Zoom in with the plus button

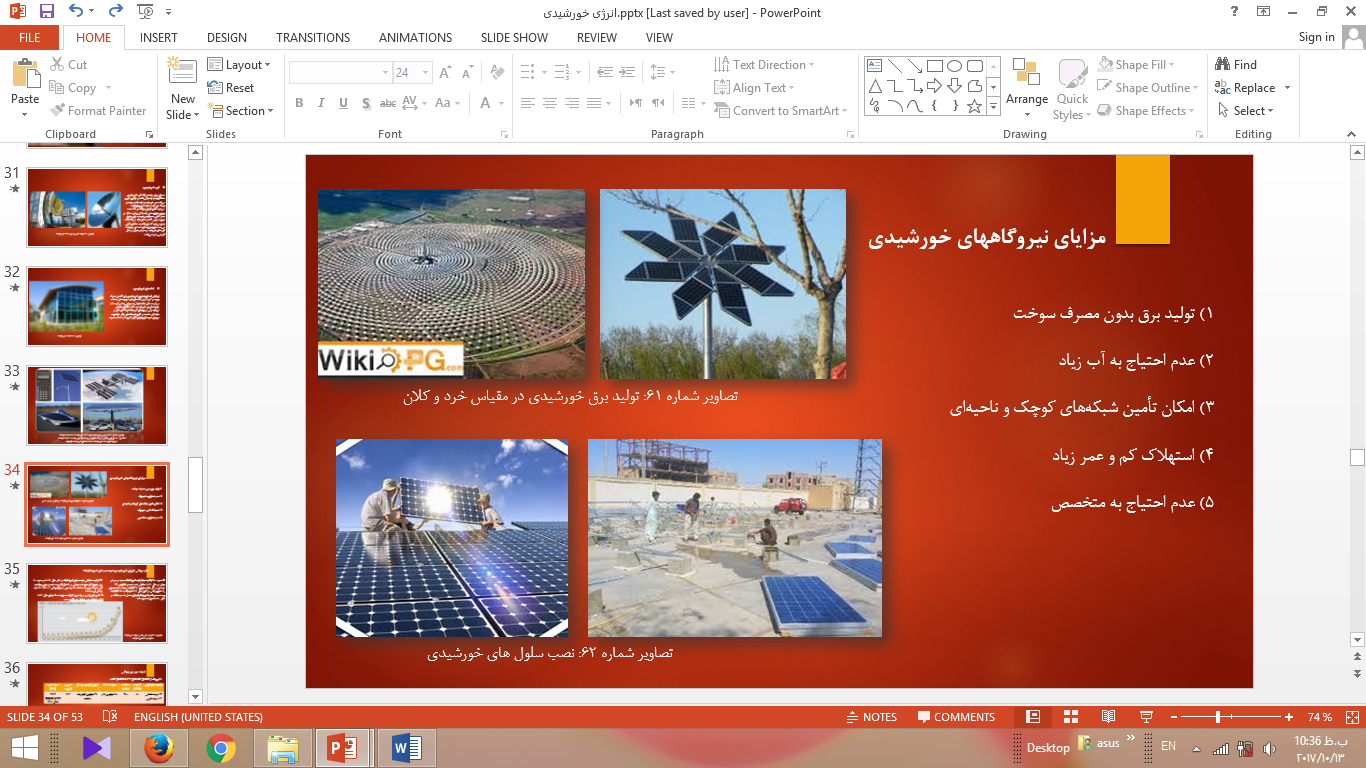(1289, 717)
